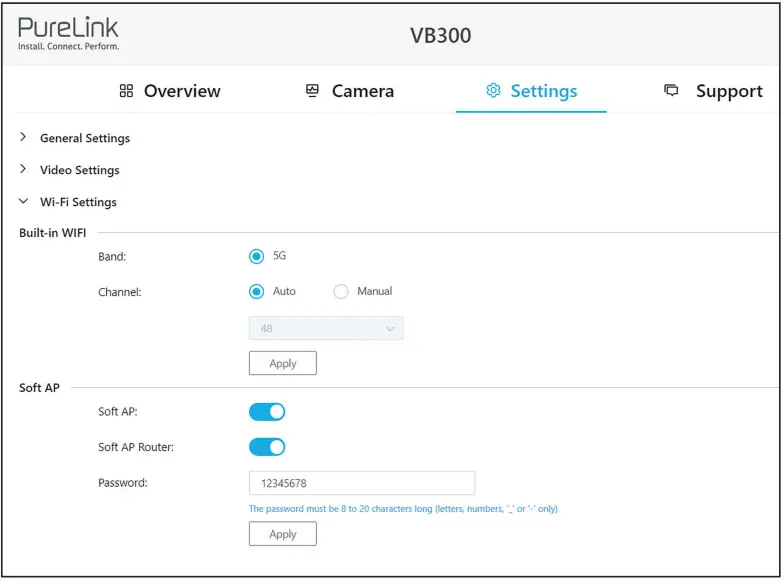Open the channel 48 dropdown
The height and width of the screenshot is (583, 784).
point(326,328)
